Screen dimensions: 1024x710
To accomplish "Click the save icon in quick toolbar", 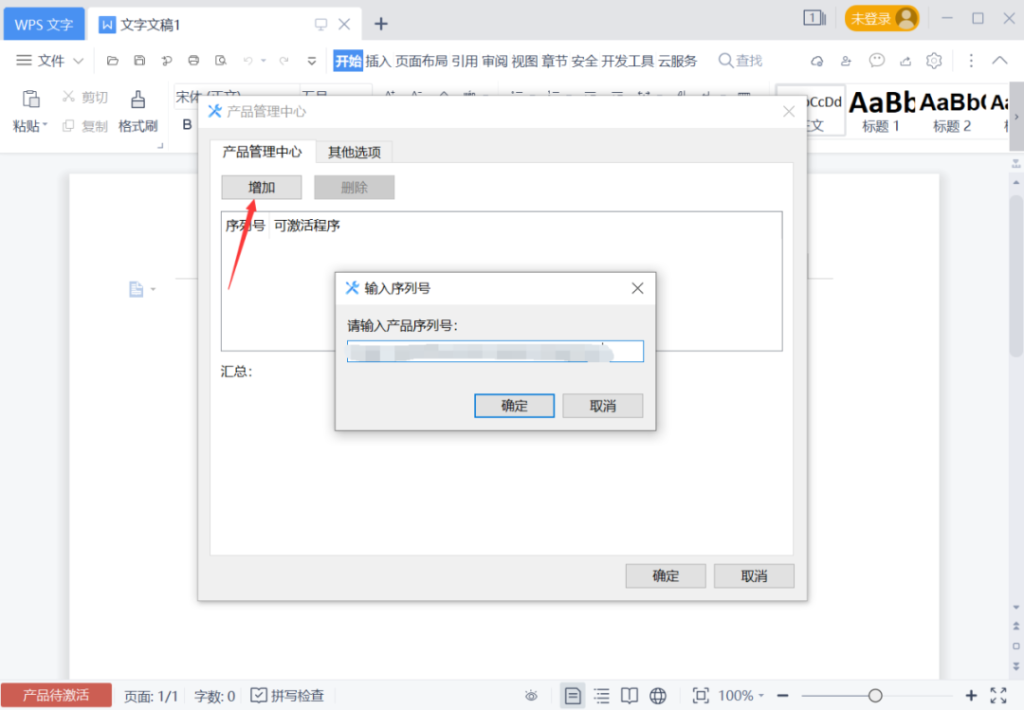I will click(139, 61).
